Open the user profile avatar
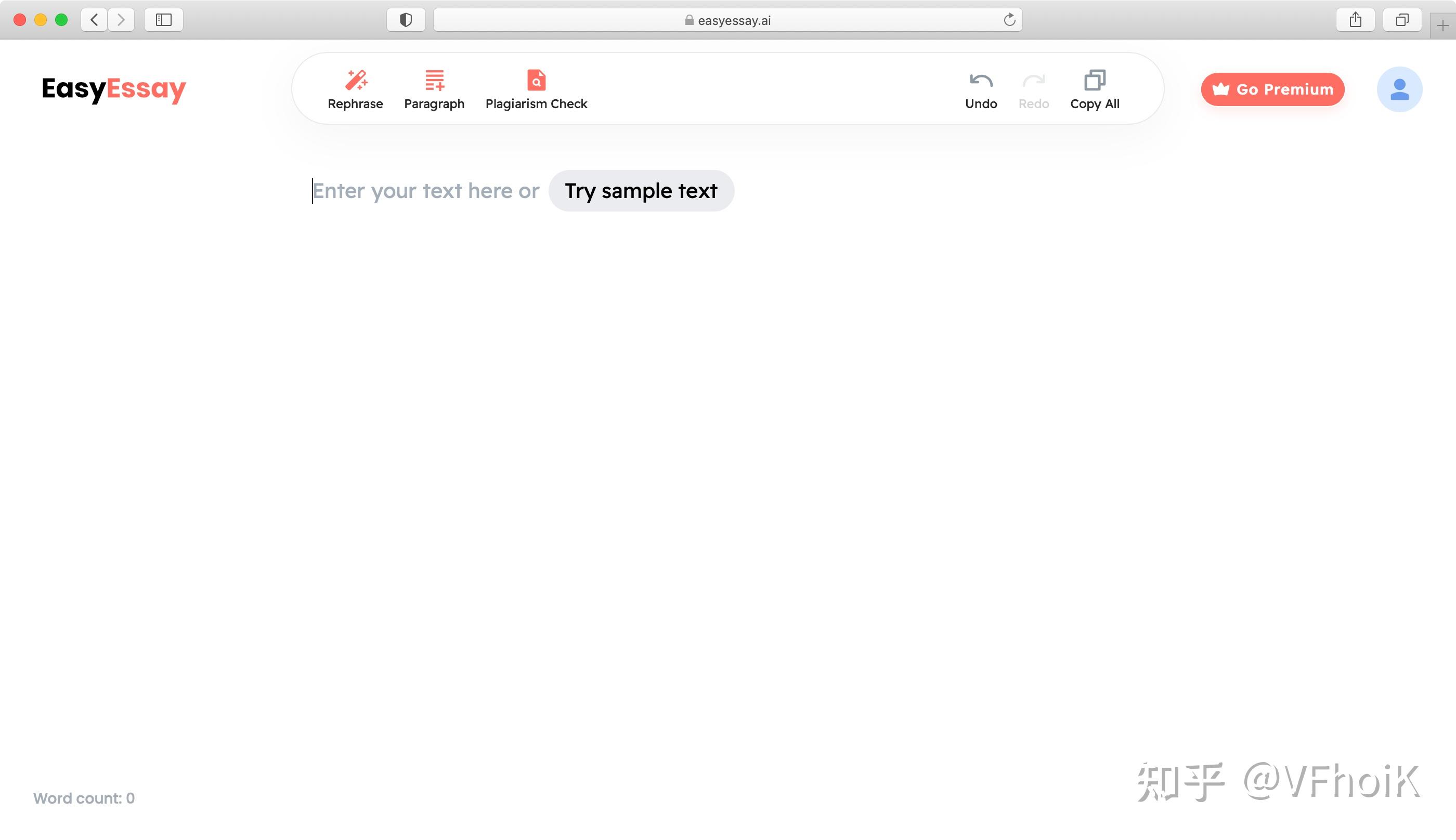 tap(1399, 89)
